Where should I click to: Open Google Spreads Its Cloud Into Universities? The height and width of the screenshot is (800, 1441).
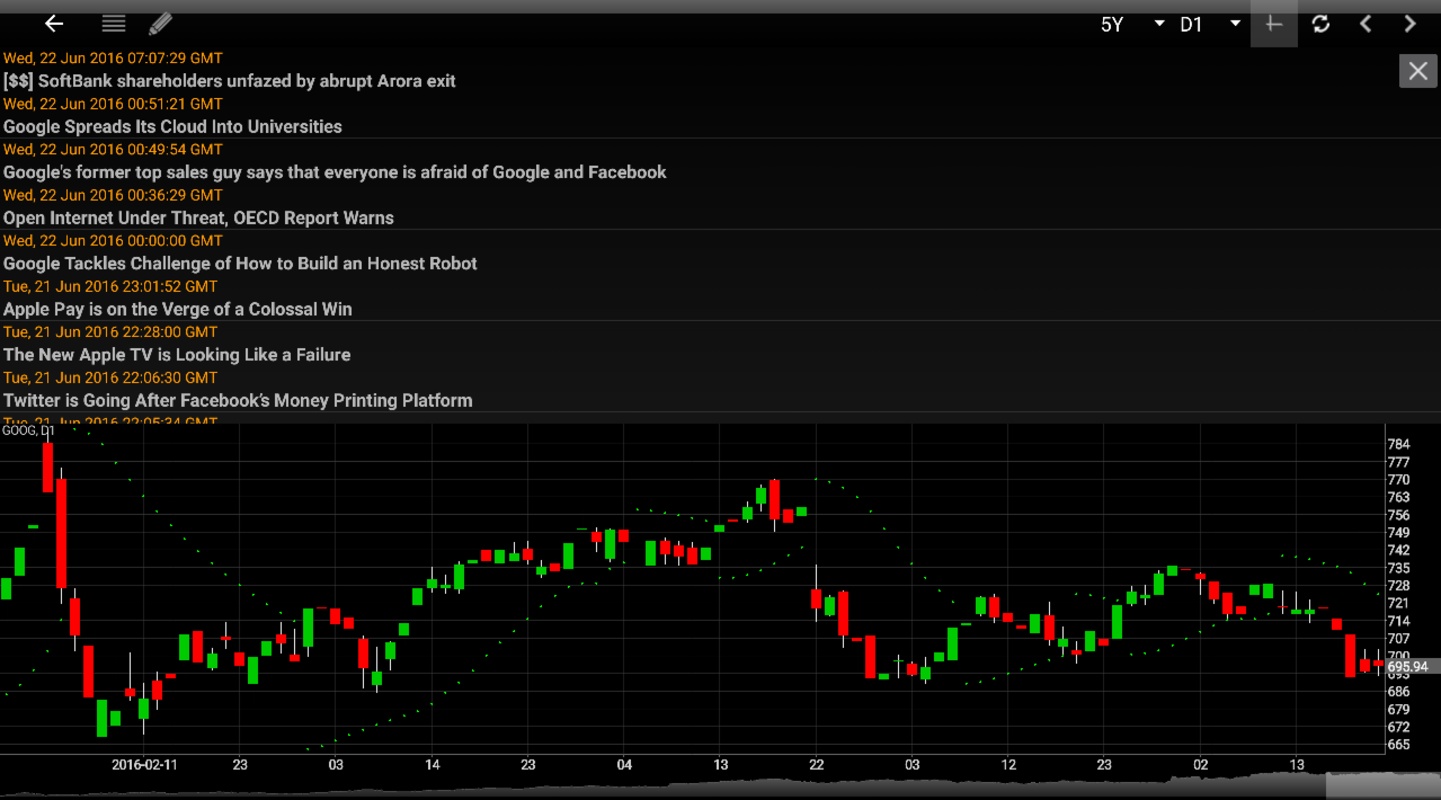click(x=172, y=127)
